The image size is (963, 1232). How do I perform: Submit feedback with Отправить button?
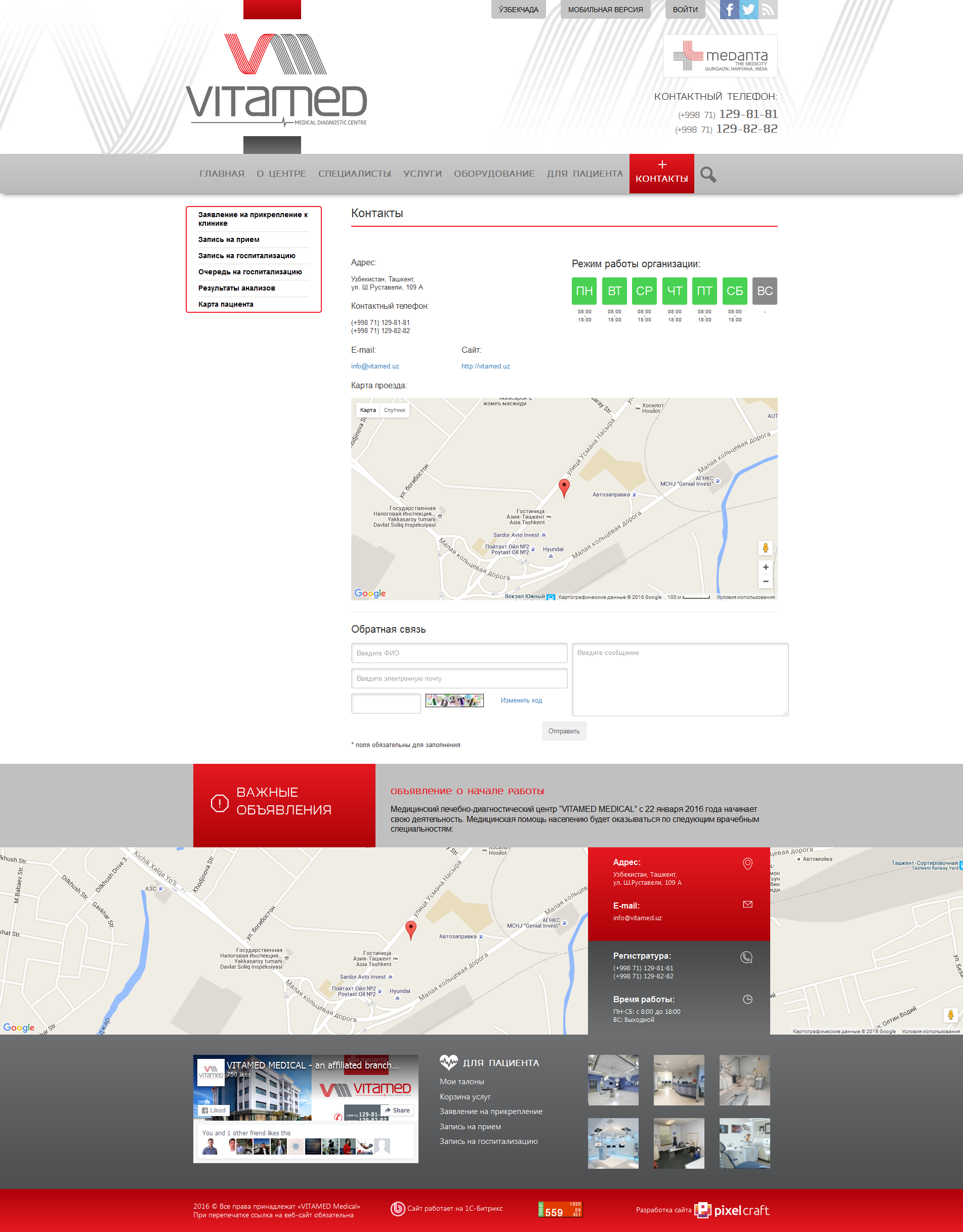coord(564,731)
